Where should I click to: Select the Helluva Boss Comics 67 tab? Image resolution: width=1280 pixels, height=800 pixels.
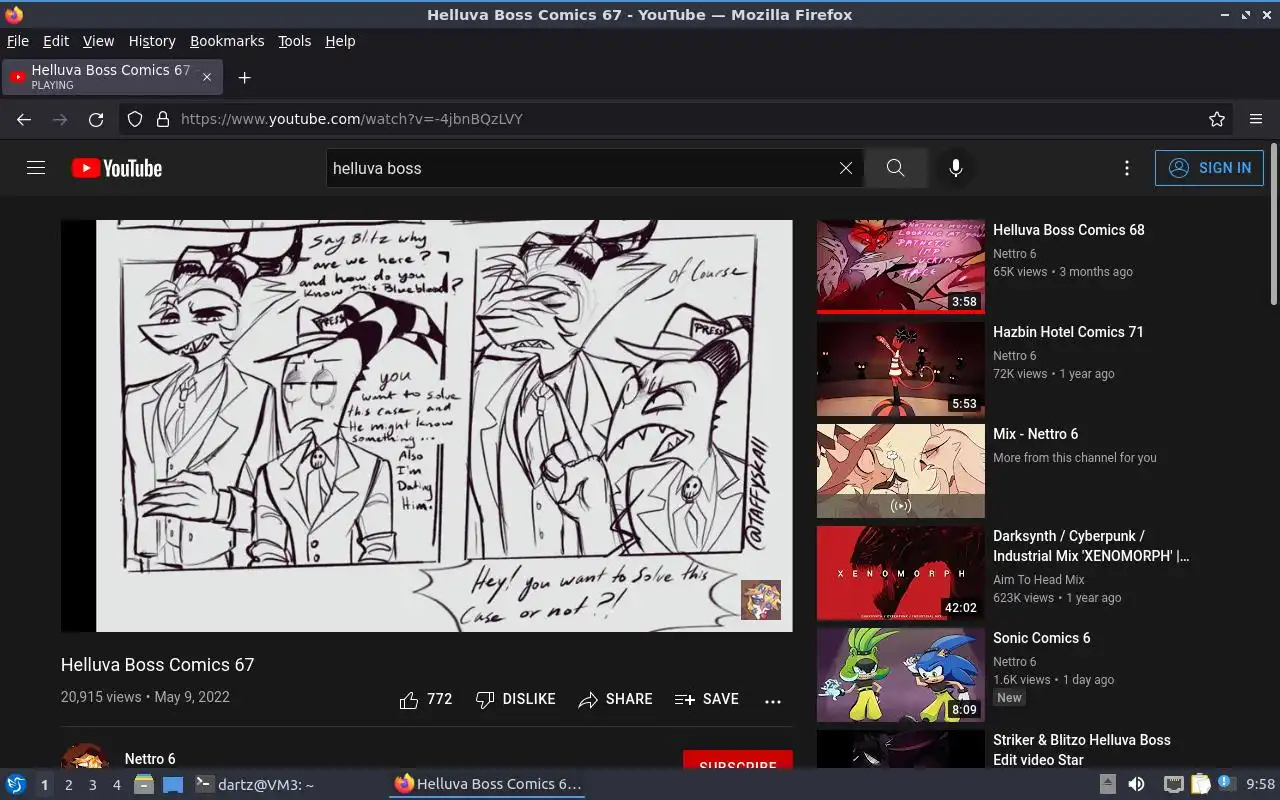(x=112, y=77)
